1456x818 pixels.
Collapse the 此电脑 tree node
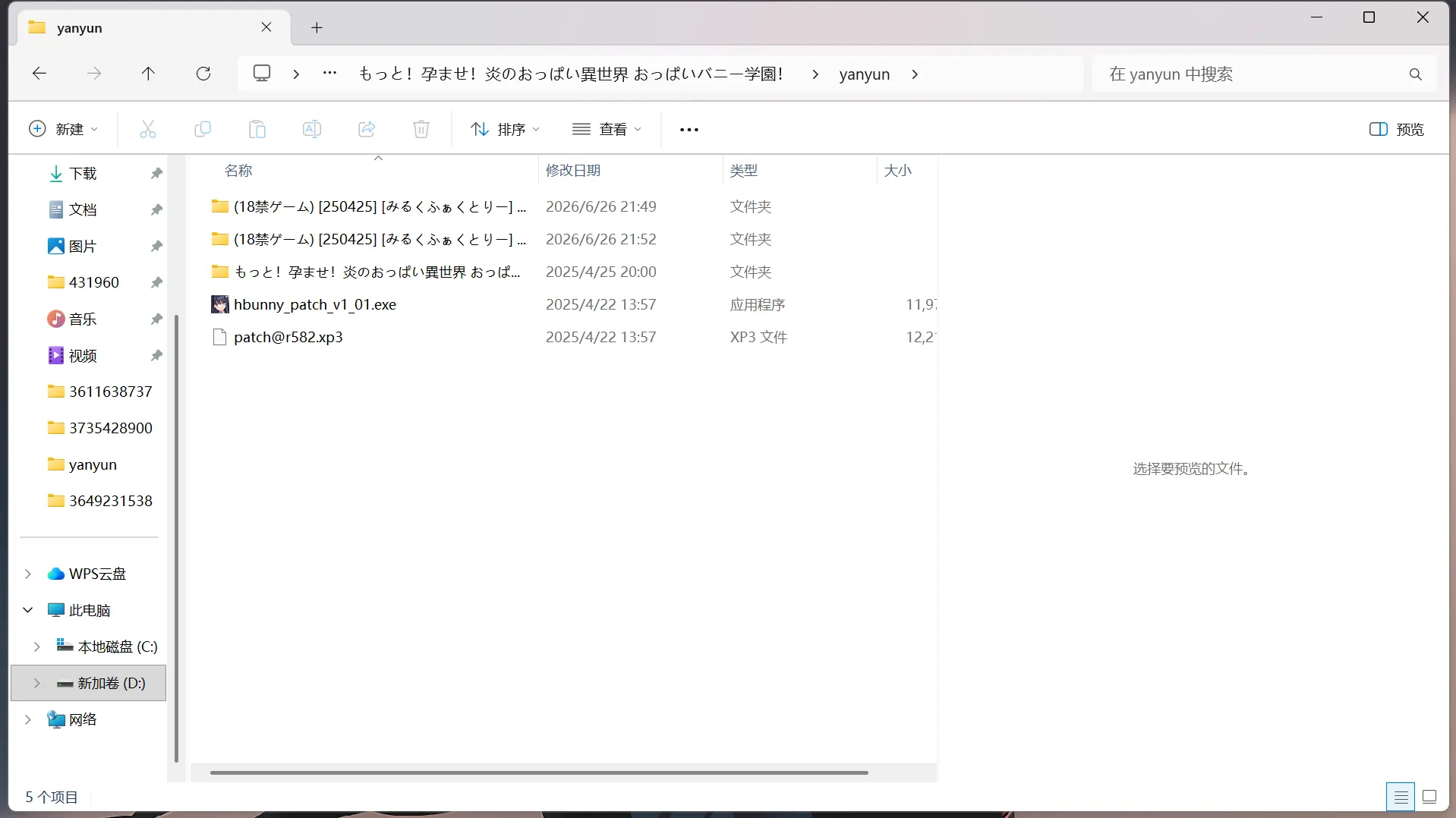[28, 610]
